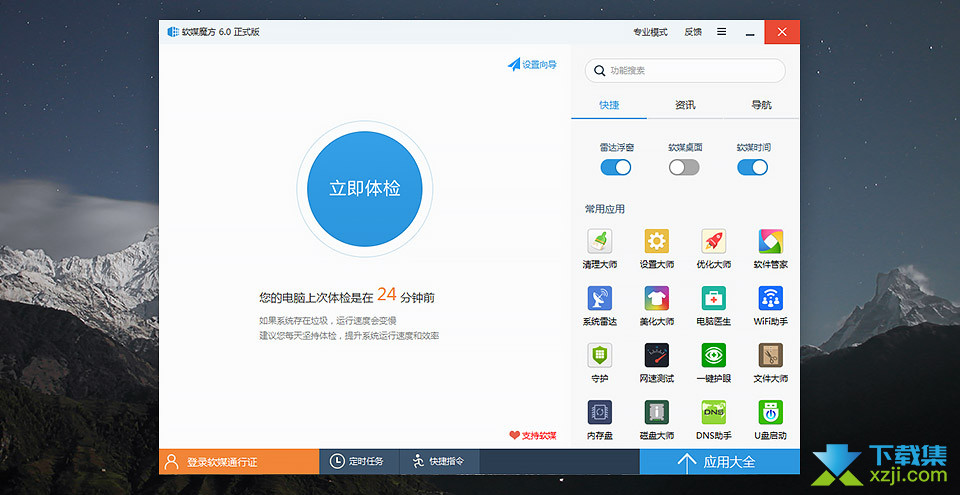Click the 软媒魔方 logo in title bar
Image resolution: width=960 pixels, height=495 pixels.
173,32
